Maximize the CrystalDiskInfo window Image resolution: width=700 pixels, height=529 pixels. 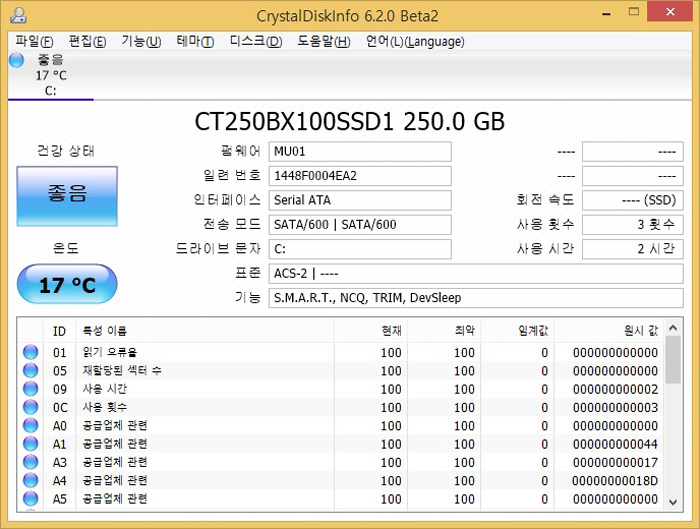633,12
